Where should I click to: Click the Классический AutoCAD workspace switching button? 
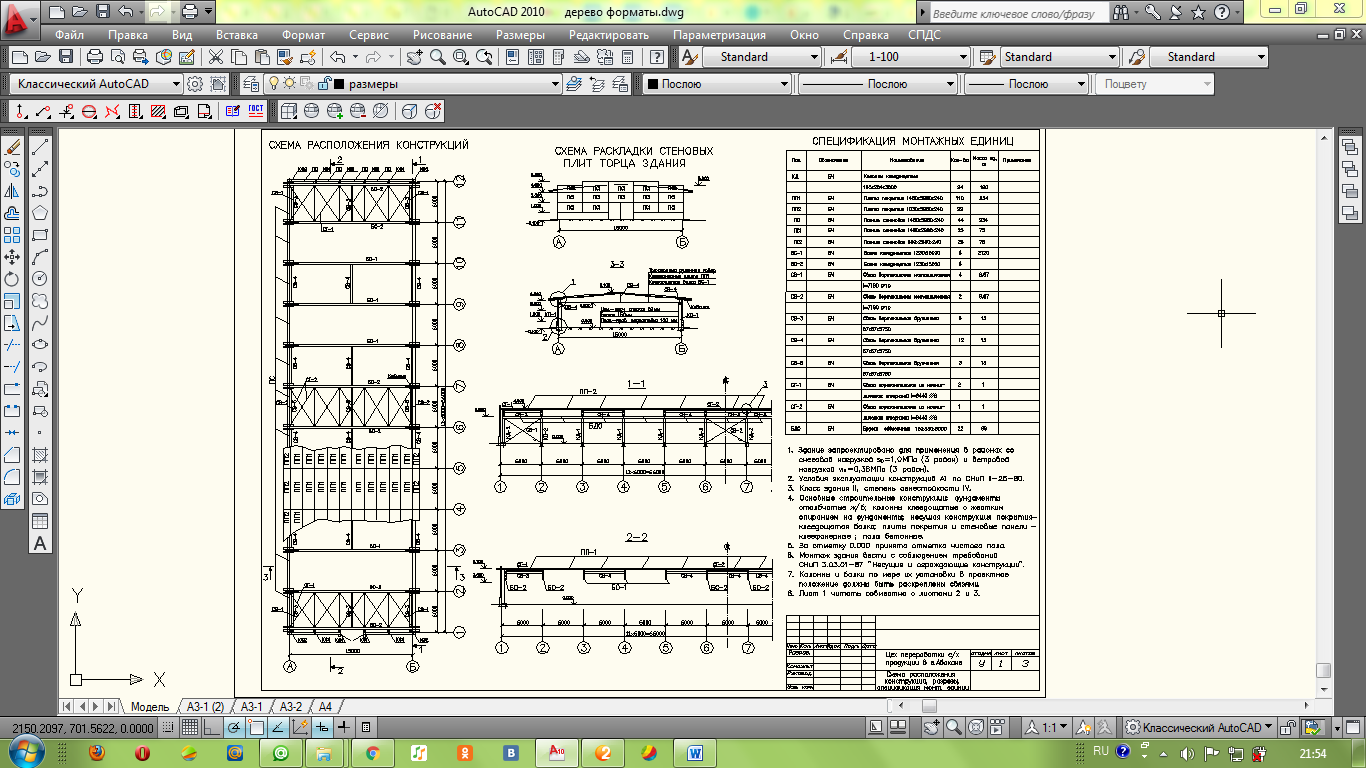pyautogui.click(x=1199, y=727)
